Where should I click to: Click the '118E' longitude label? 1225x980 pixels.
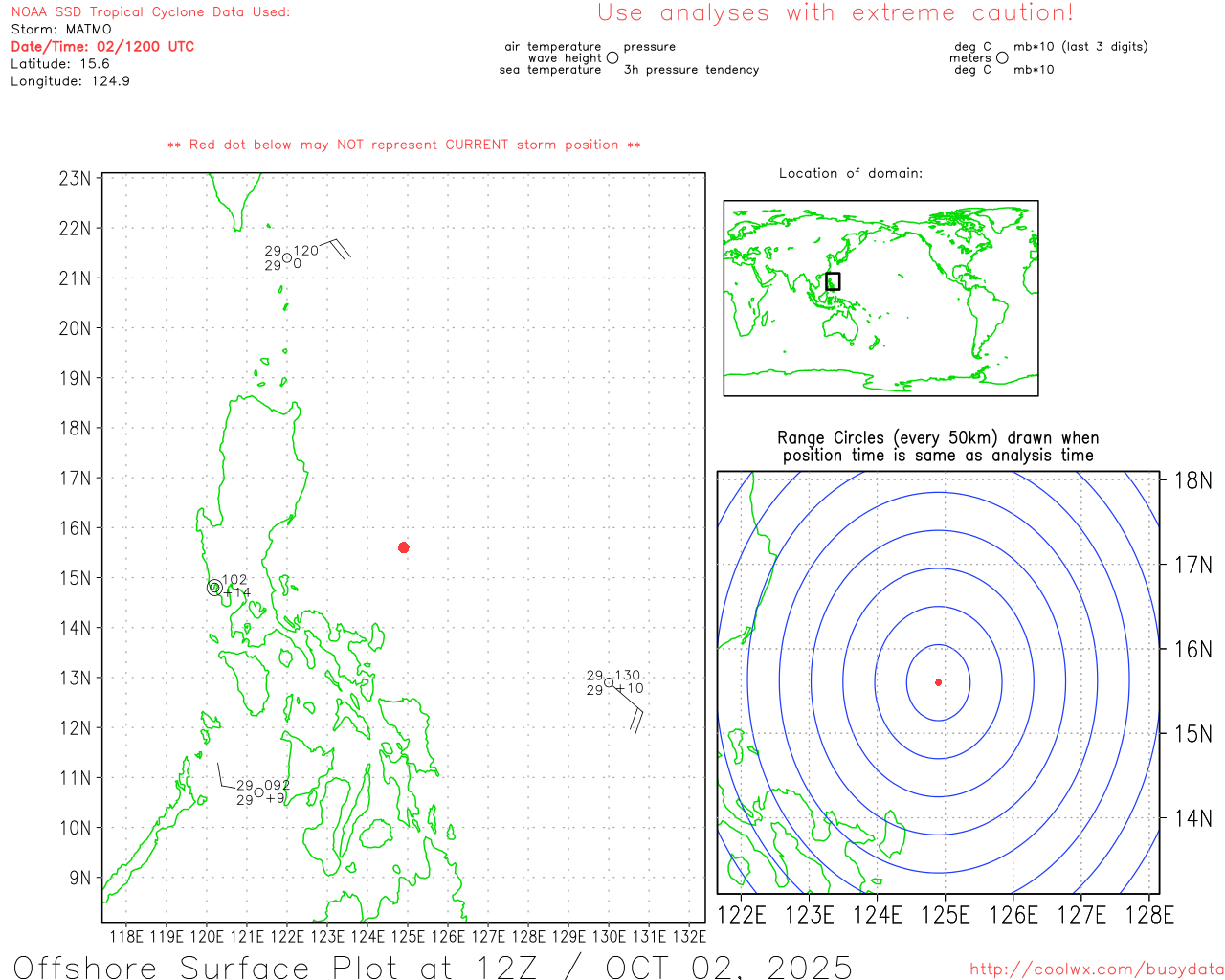tap(126, 937)
